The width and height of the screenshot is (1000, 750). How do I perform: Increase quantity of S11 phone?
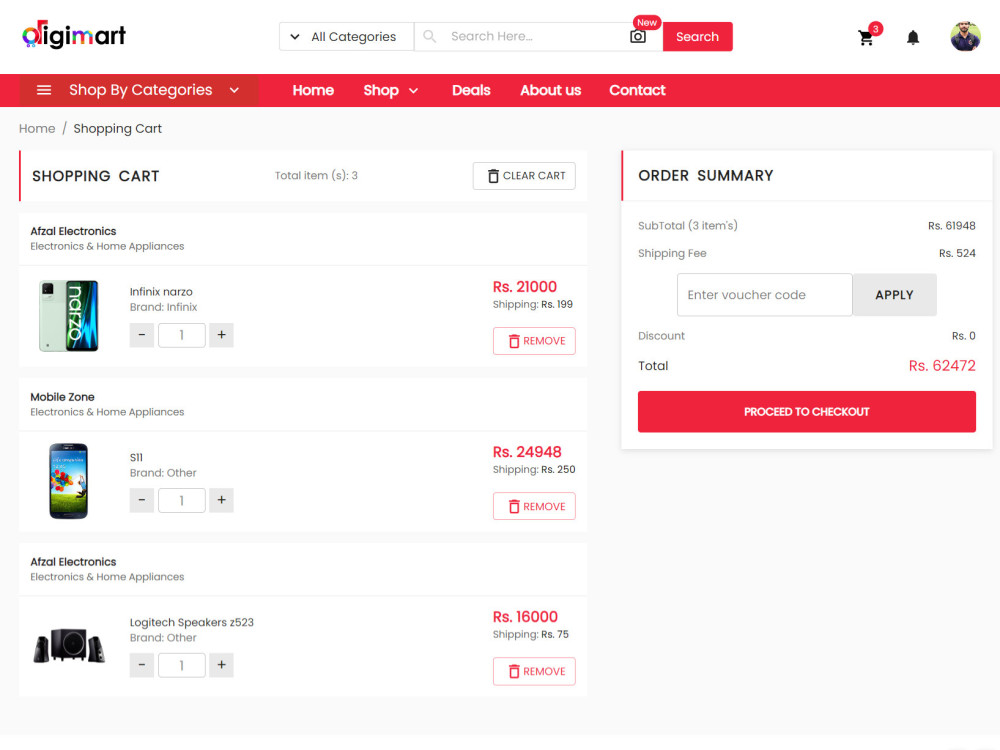point(221,500)
